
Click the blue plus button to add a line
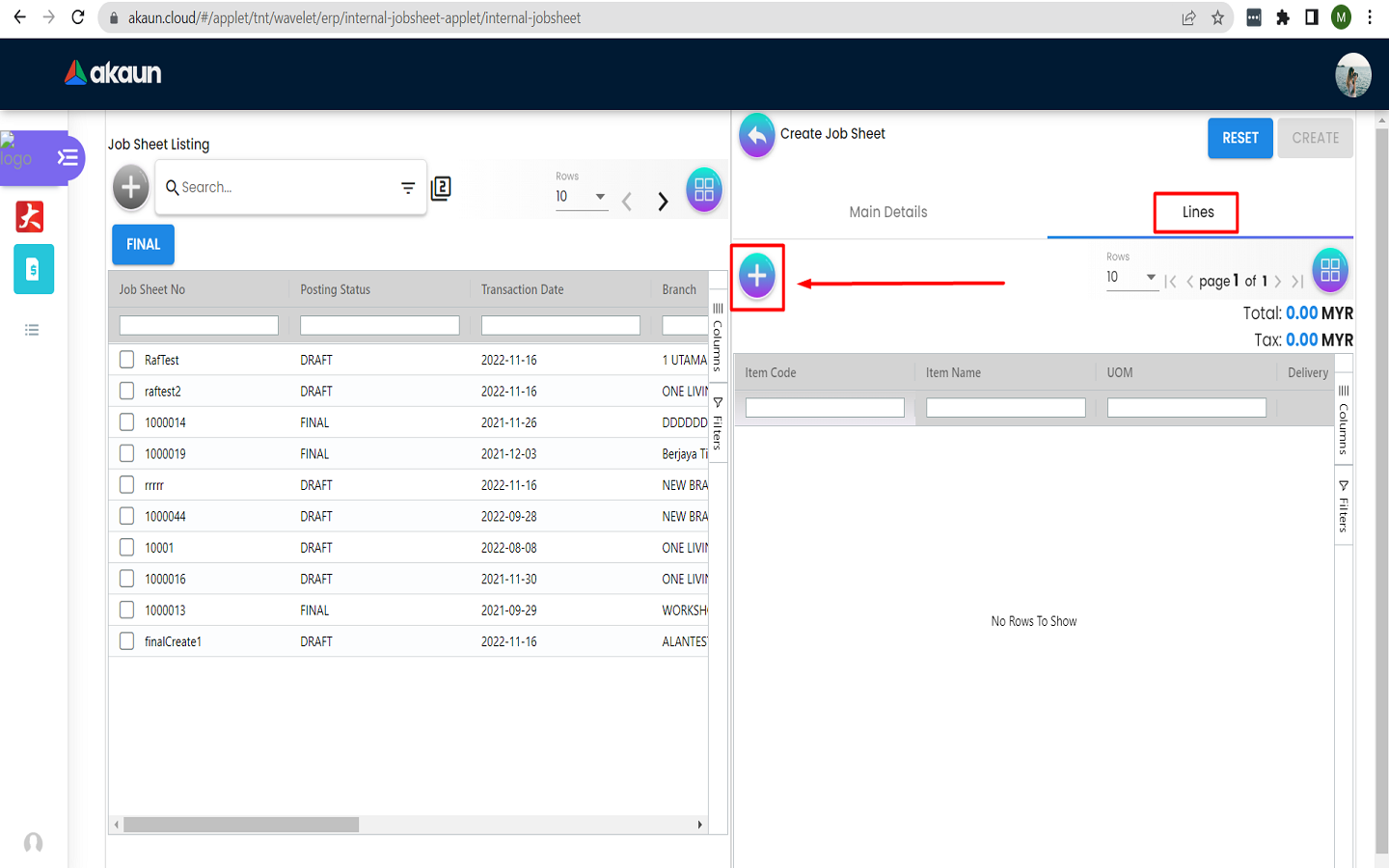[757, 276]
